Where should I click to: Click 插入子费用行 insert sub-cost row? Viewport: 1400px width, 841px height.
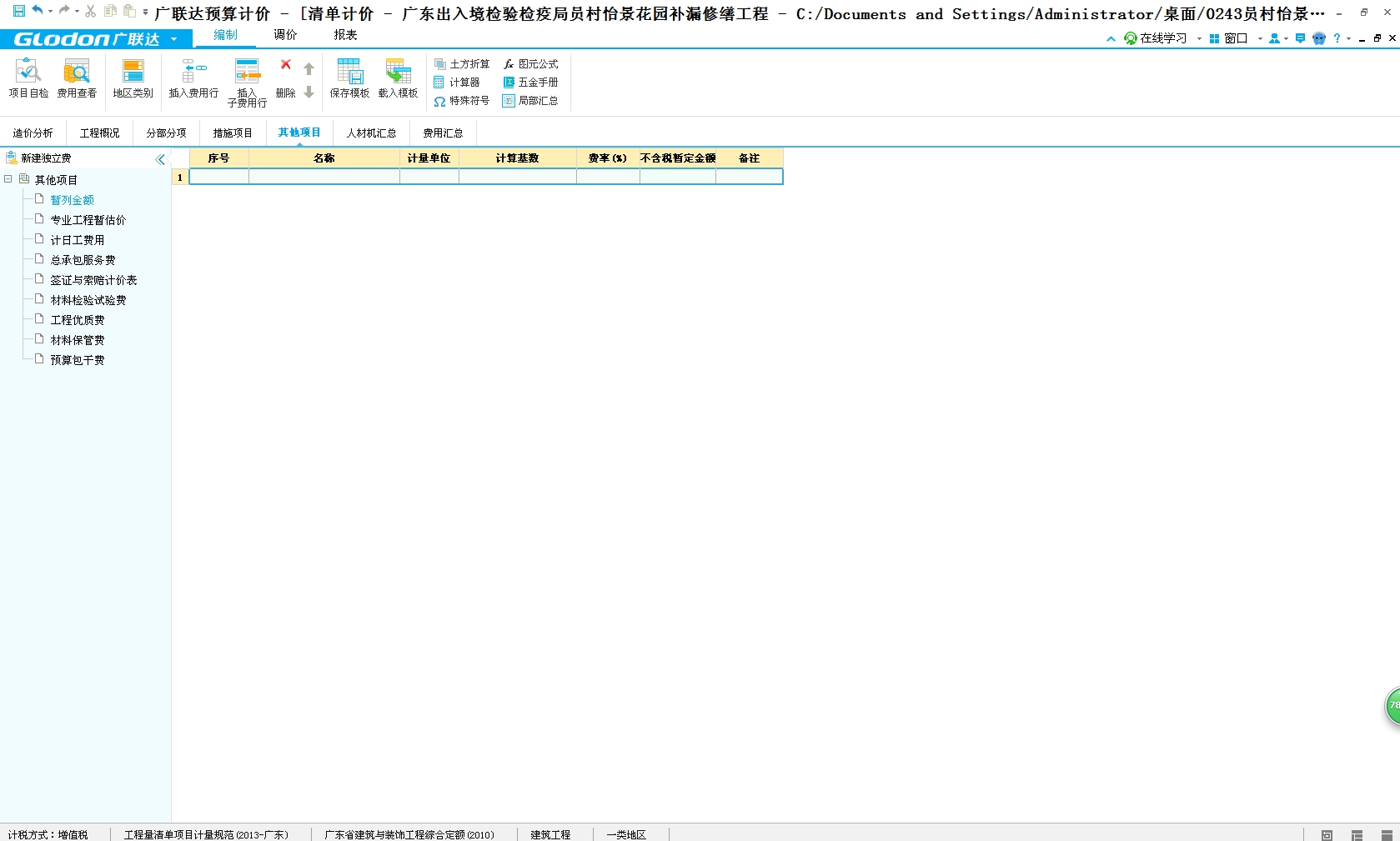point(247,83)
